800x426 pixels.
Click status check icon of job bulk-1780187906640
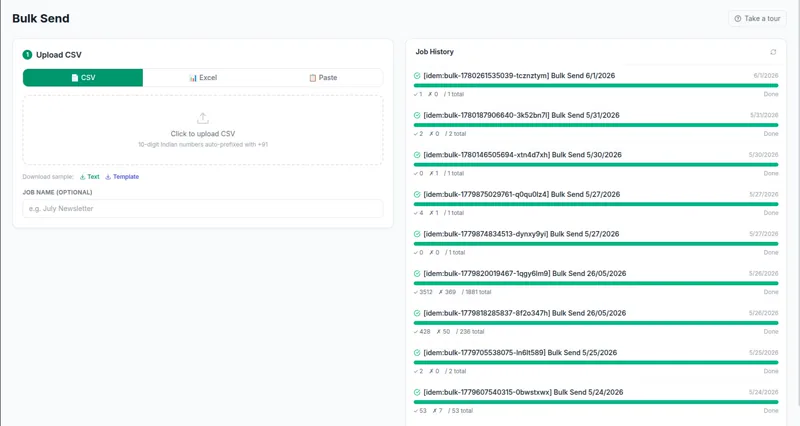click(417, 115)
